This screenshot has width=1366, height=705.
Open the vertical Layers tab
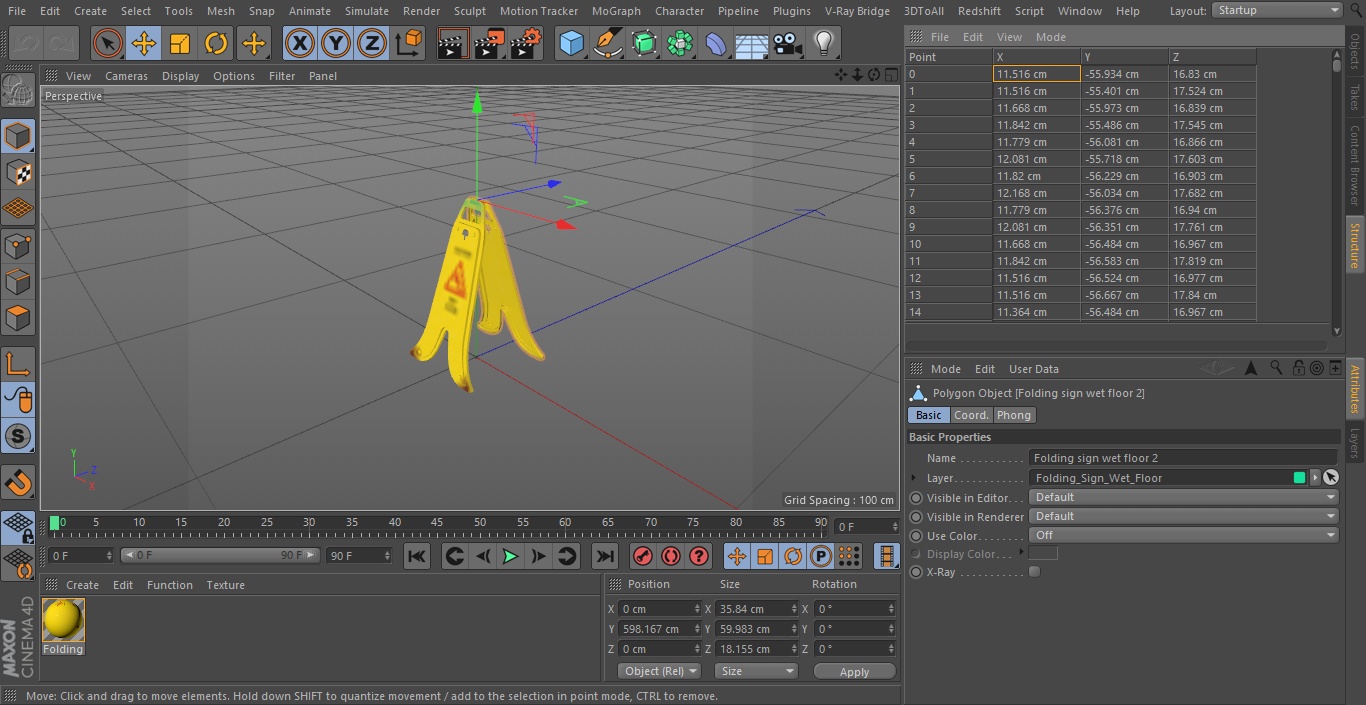tap(1355, 443)
